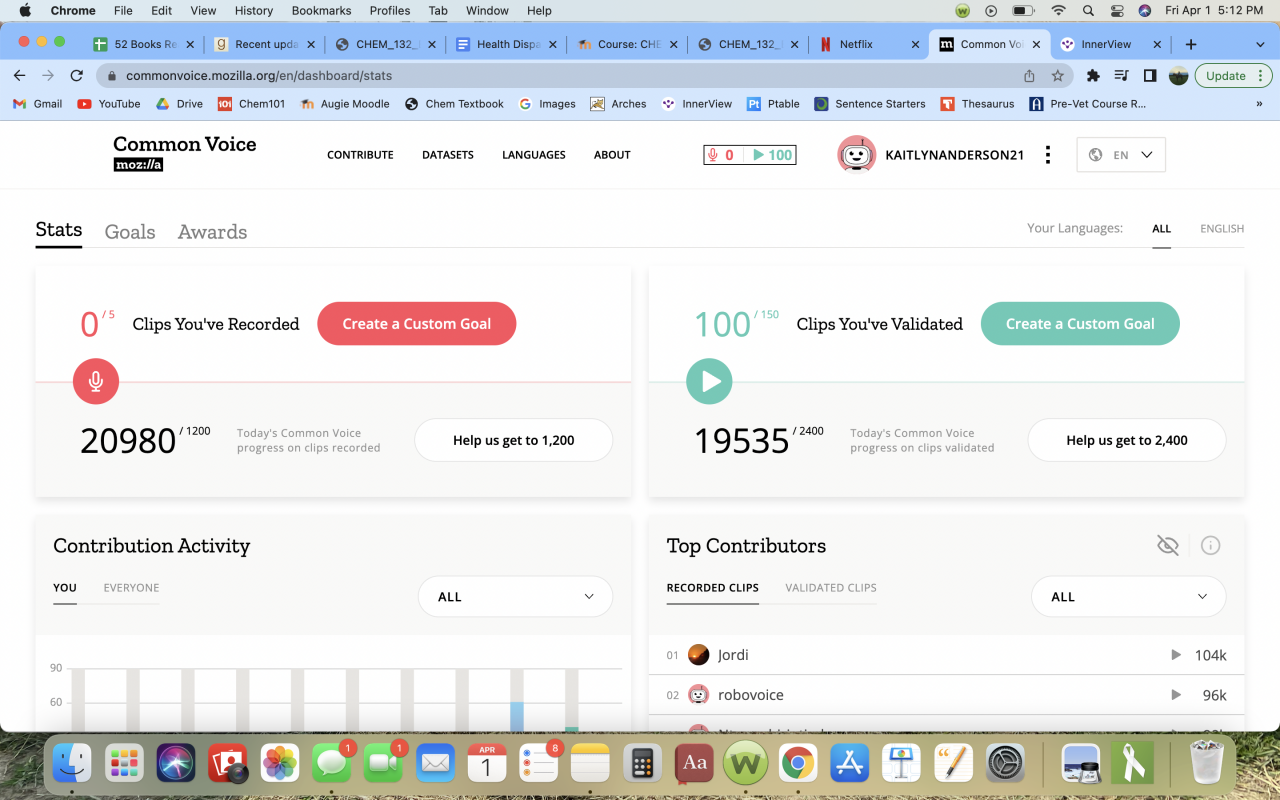Open the EN language dropdown

pyautogui.click(x=1121, y=155)
